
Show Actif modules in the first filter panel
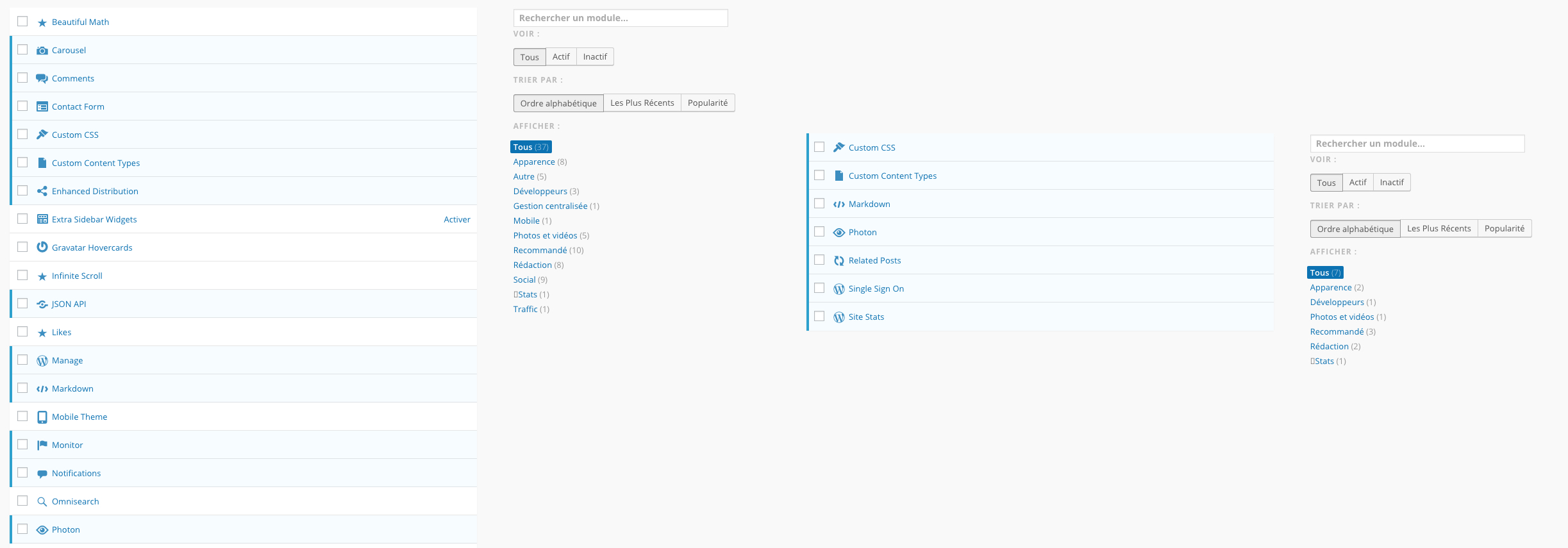point(561,57)
